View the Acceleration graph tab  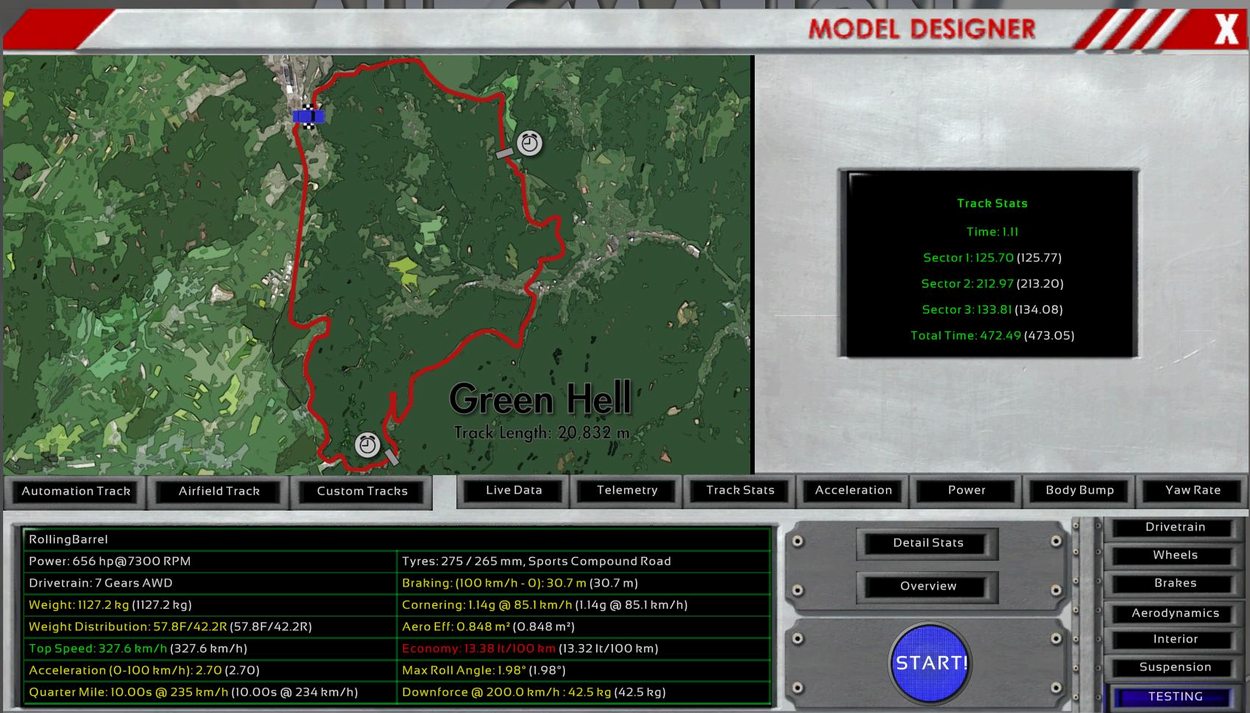pos(853,490)
